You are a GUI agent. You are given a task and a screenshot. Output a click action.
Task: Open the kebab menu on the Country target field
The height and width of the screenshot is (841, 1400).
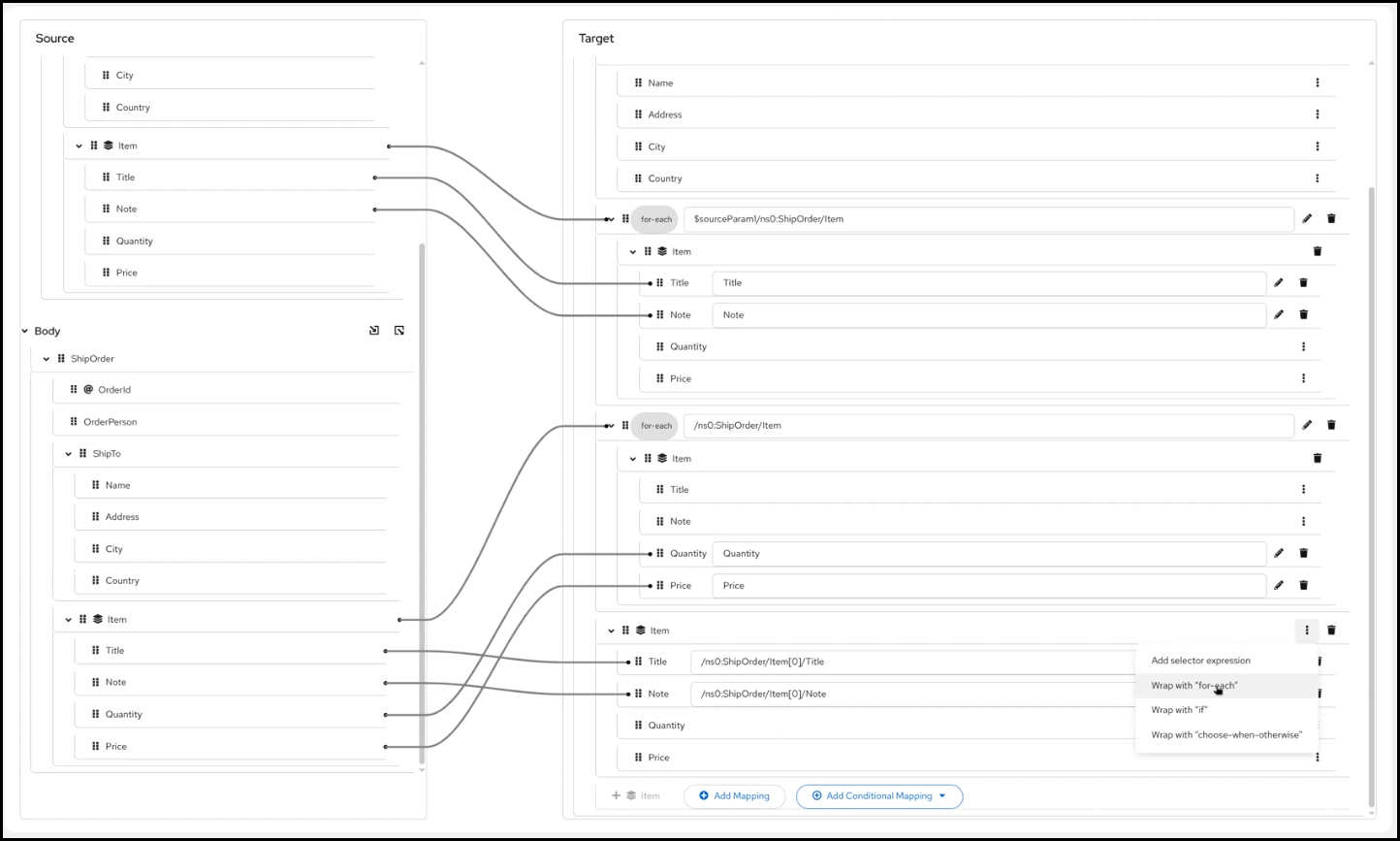1317,178
